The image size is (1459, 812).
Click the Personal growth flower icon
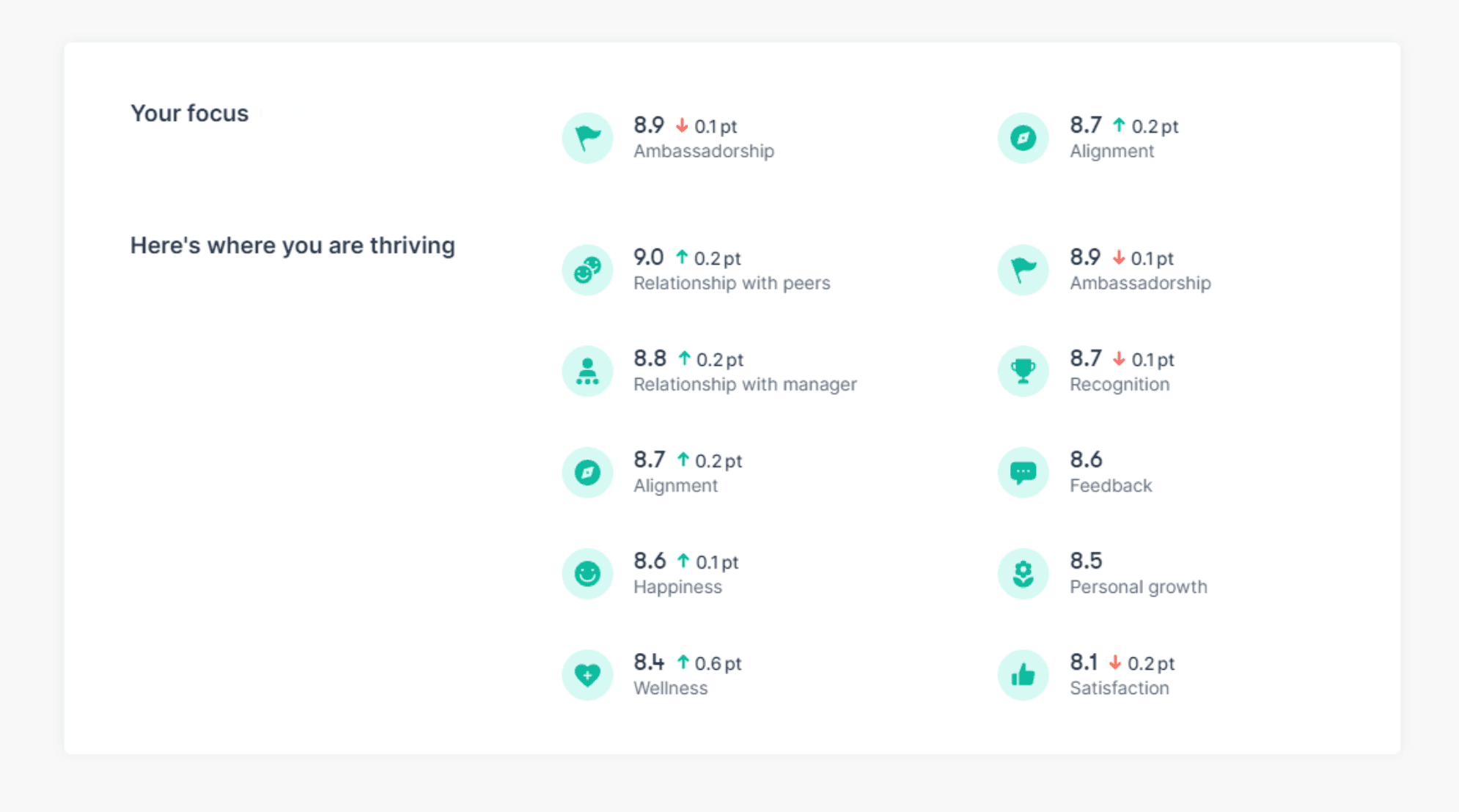[1023, 574]
